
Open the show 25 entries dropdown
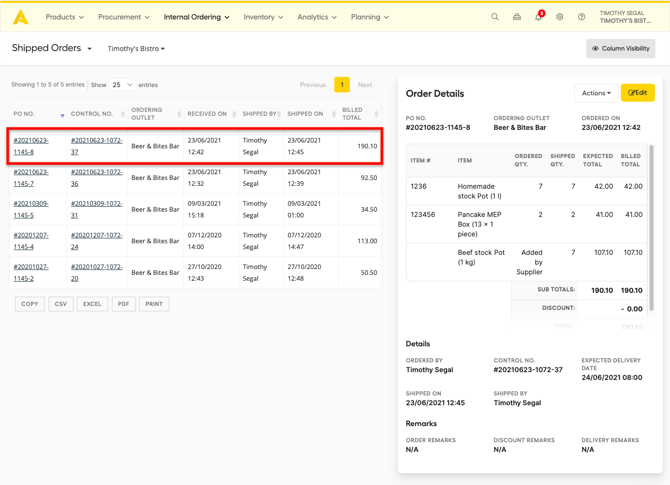[x=122, y=85]
